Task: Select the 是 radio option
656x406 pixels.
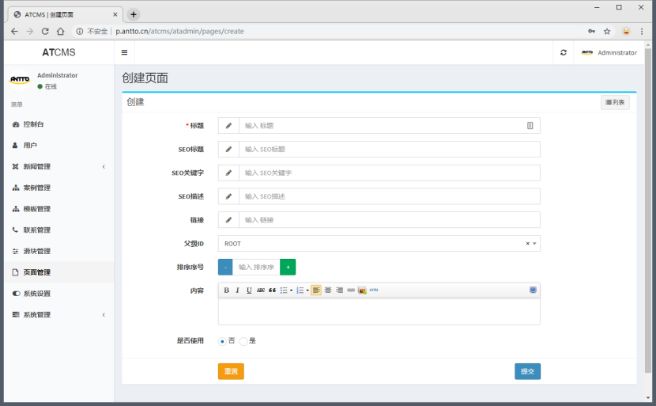Action: pyautogui.click(x=243, y=341)
